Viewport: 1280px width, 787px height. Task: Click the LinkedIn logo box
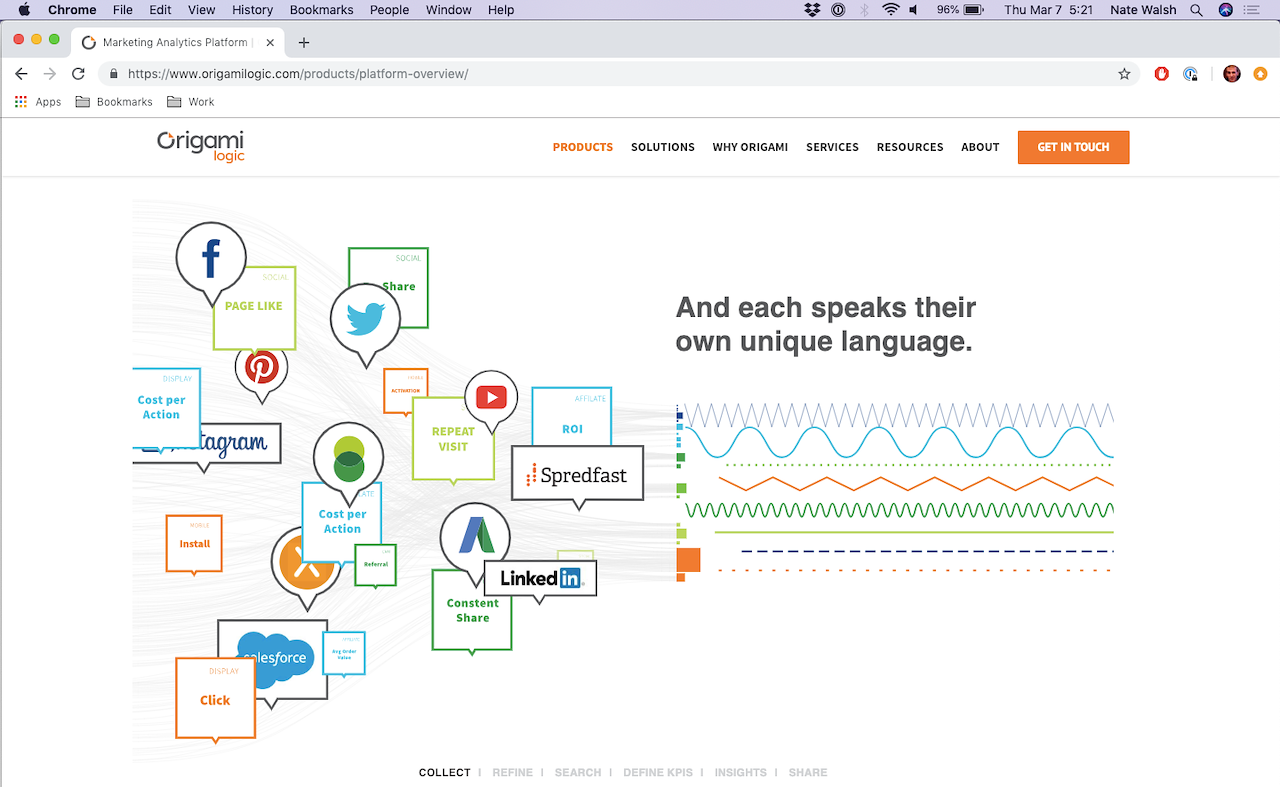(x=540, y=578)
